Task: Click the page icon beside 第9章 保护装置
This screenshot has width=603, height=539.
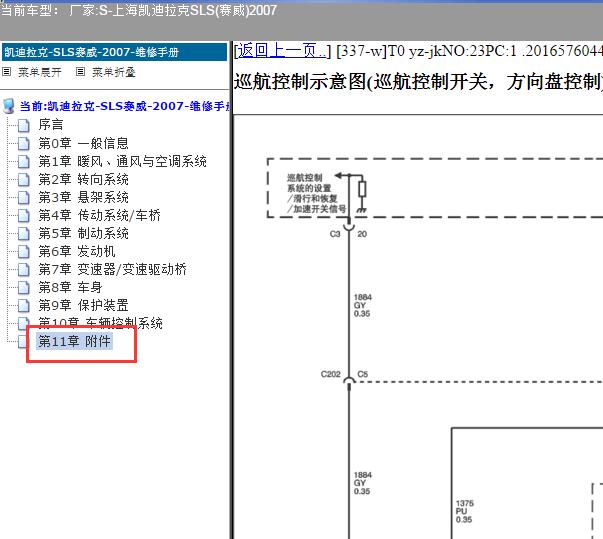Action: coord(24,306)
